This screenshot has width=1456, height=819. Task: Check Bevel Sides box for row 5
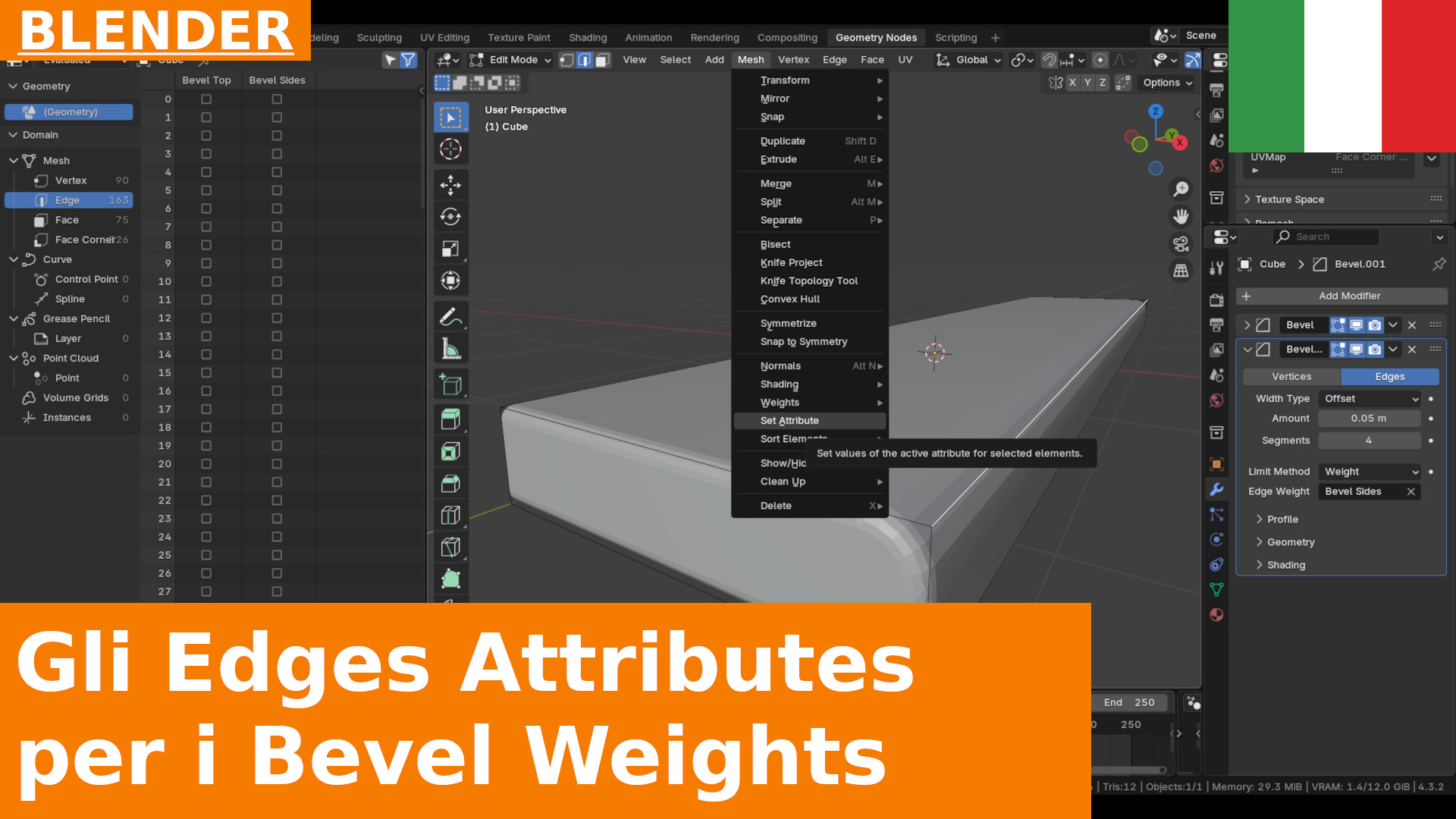[277, 190]
